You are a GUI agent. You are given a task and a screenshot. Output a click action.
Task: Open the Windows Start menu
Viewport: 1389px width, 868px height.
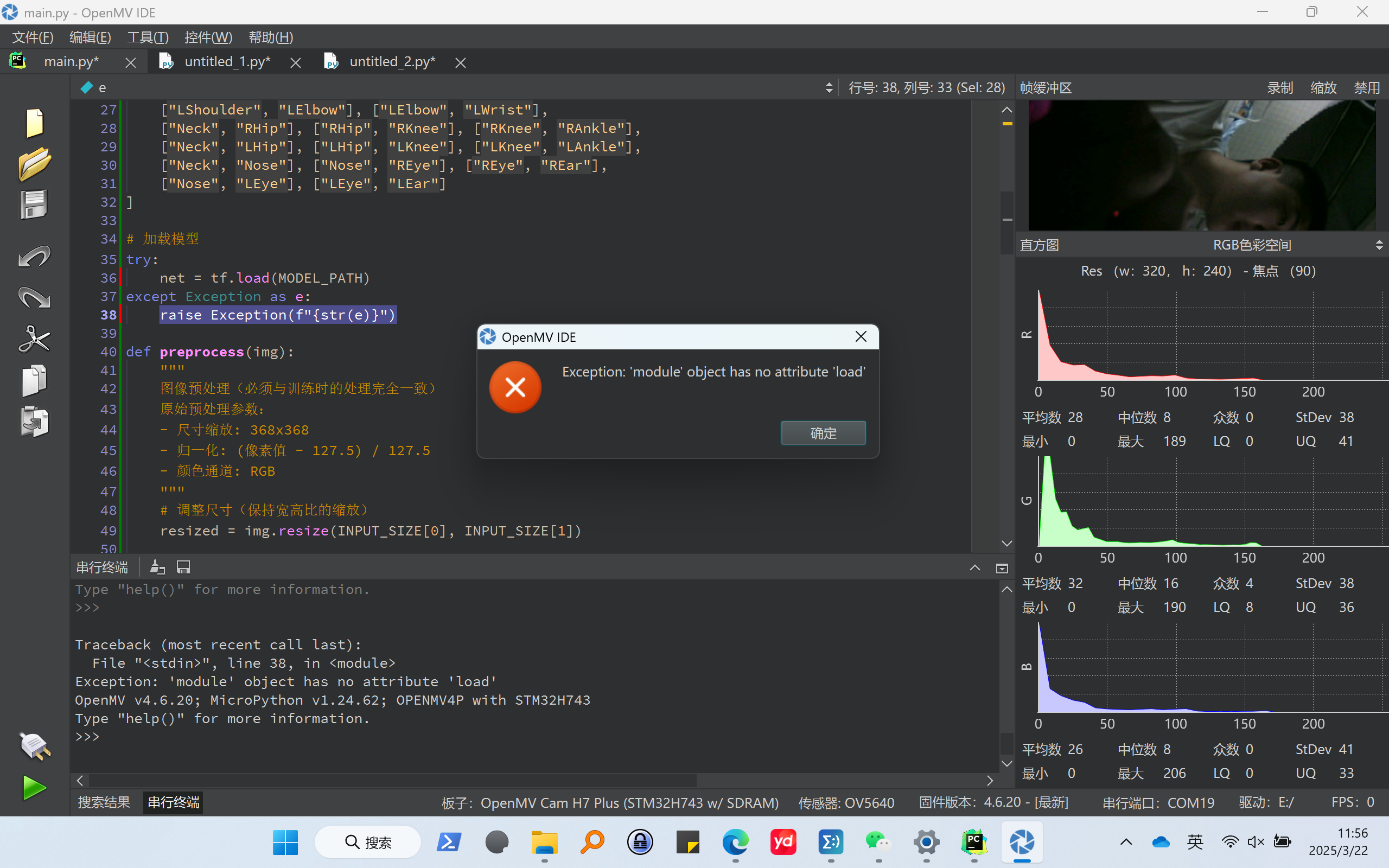coord(285,842)
